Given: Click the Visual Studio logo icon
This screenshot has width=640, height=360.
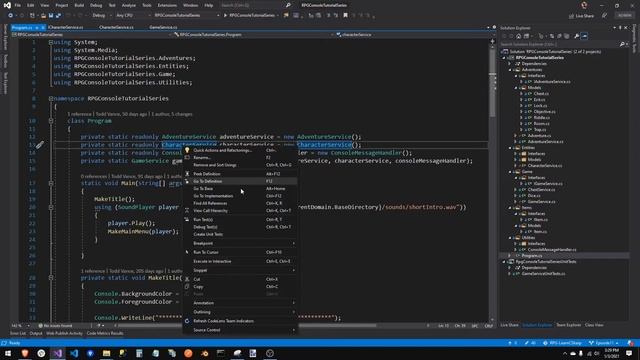Looking at the screenshot, I should click(7, 5).
